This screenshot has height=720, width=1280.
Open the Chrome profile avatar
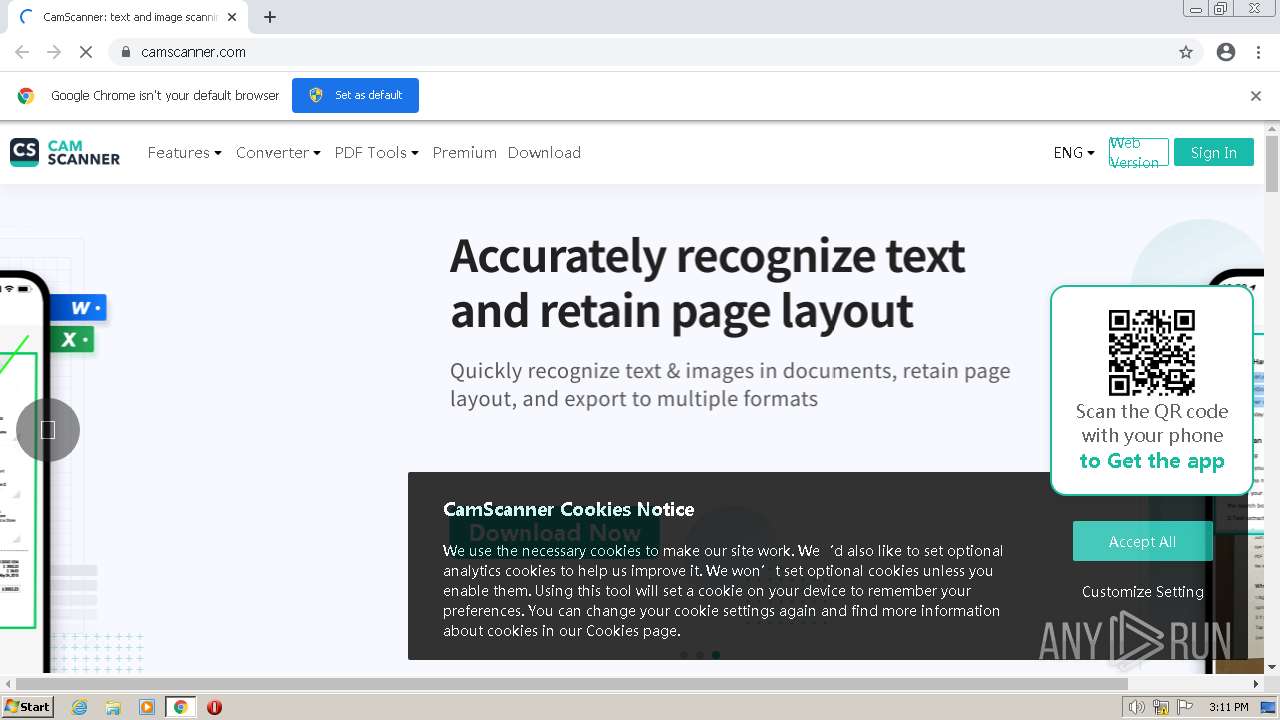pos(1226,52)
